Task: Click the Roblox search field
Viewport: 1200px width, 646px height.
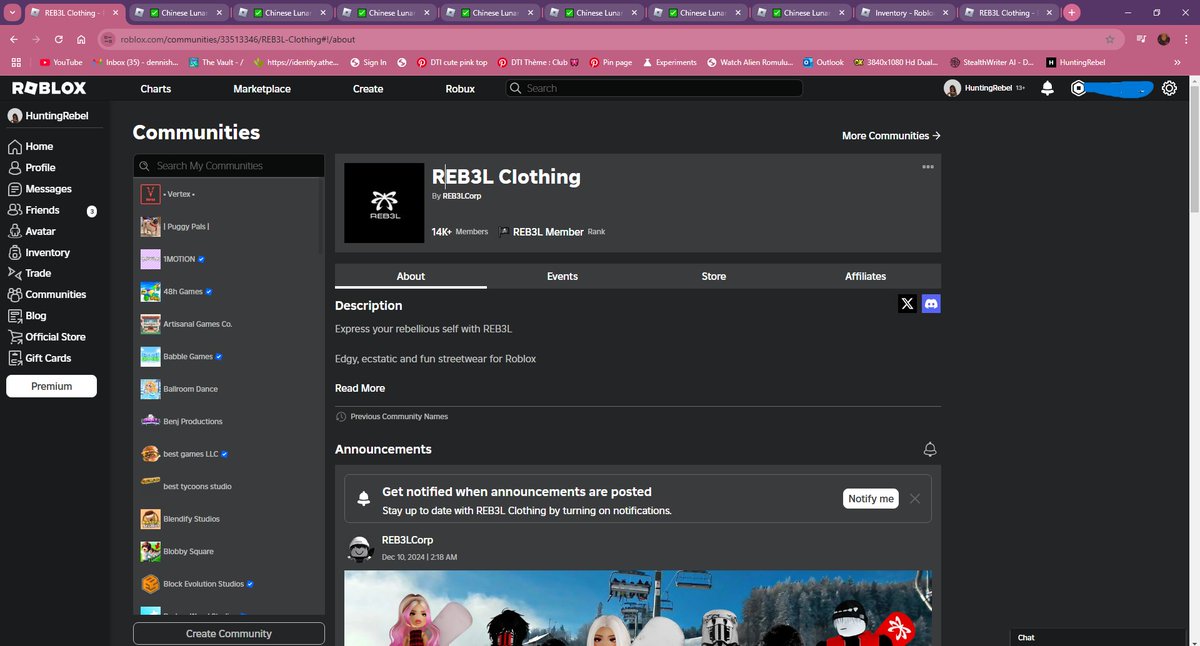Action: (653, 88)
